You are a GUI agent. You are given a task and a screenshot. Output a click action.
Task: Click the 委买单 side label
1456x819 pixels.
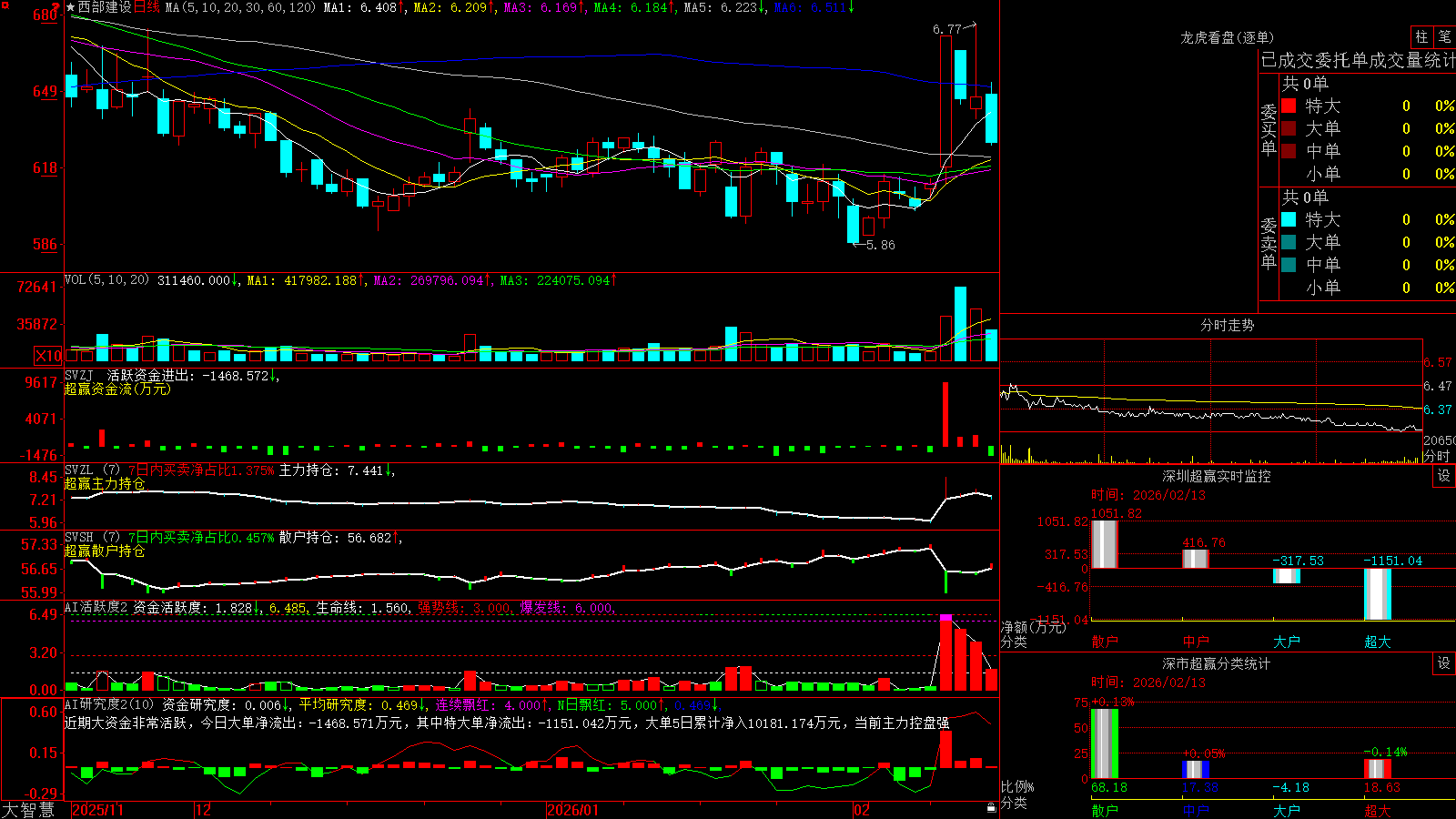click(1269, 130)
